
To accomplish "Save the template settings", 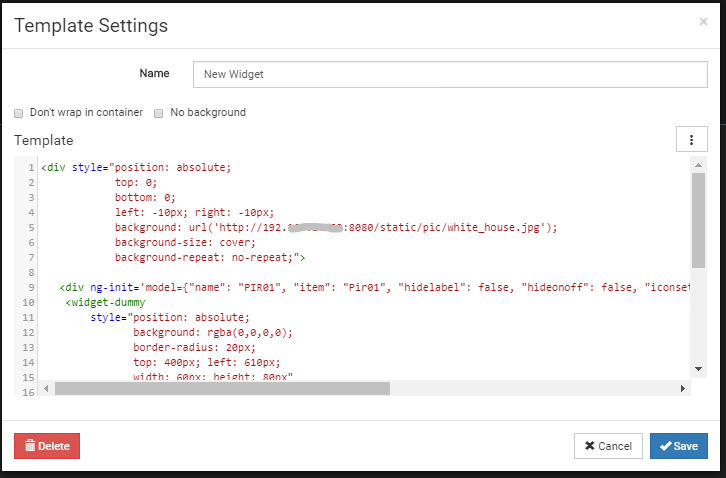I will [679, 446].
